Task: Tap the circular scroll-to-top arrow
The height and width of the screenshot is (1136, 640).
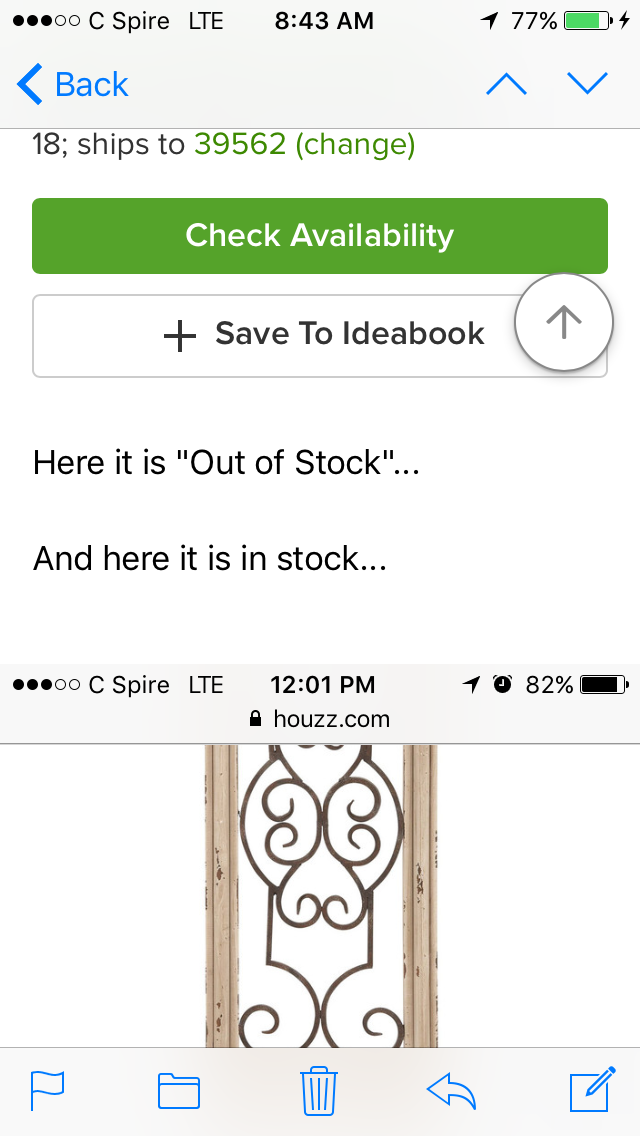Action: coord(563,322)
